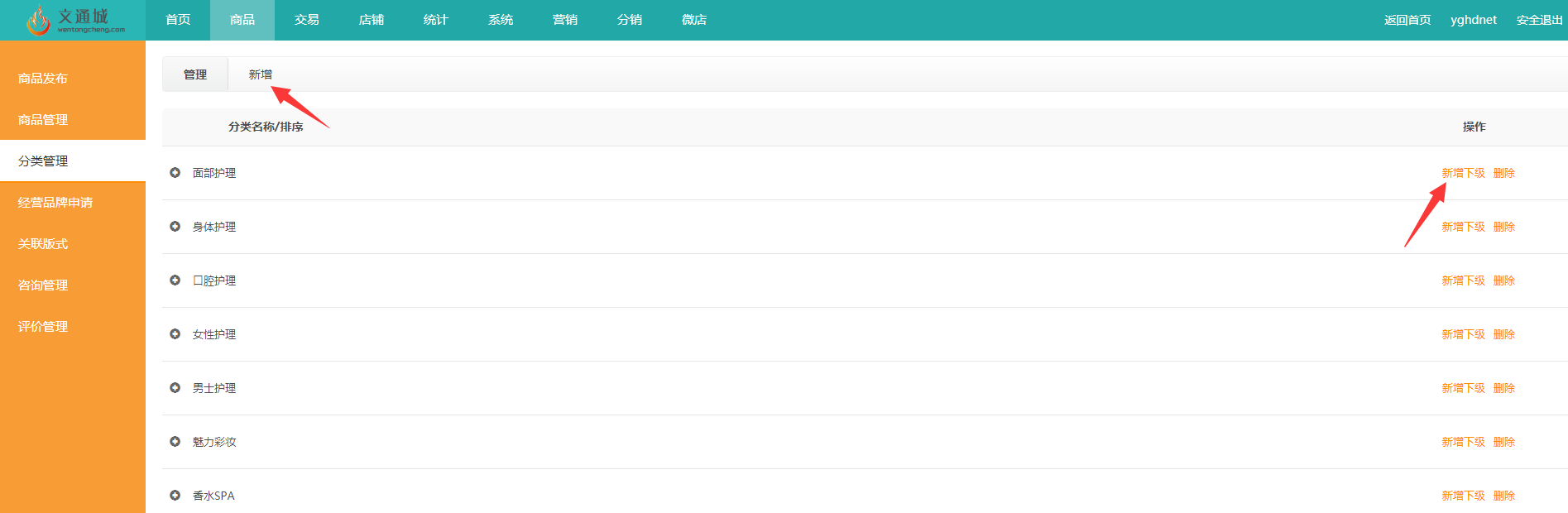
Task: Switch to the 新增 tab
Action: point(261,74)
